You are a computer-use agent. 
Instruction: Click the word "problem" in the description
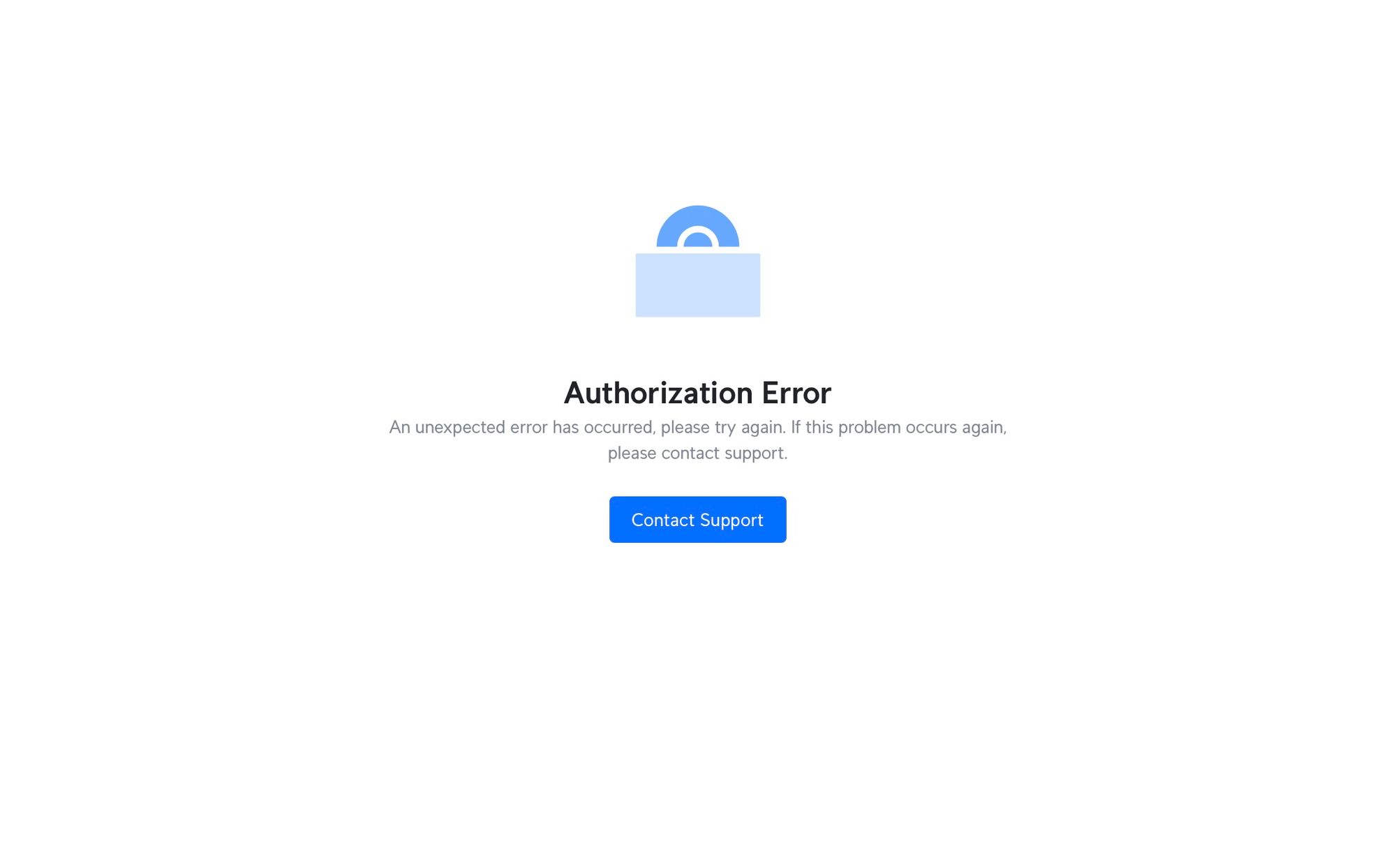point(869,427)
